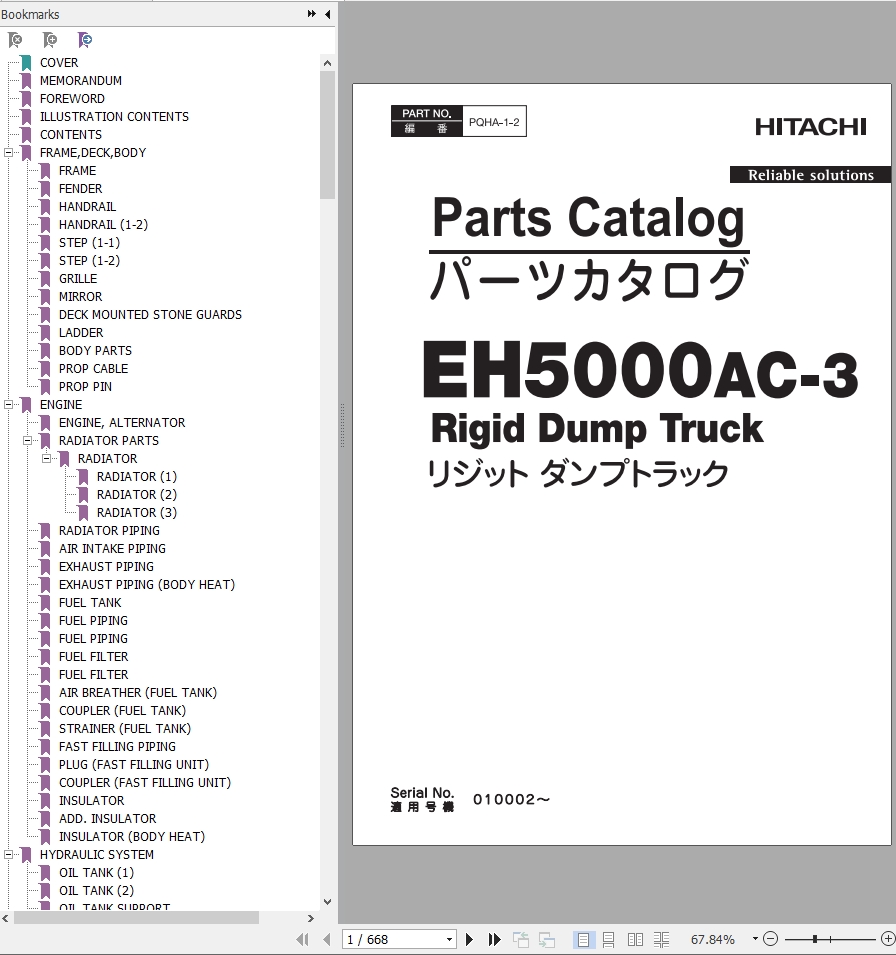The width and height of the screenshot is (896, 955).
Task: Open COUPLER (FAST FILLING UNIT) bookmark
Action: 145,783
